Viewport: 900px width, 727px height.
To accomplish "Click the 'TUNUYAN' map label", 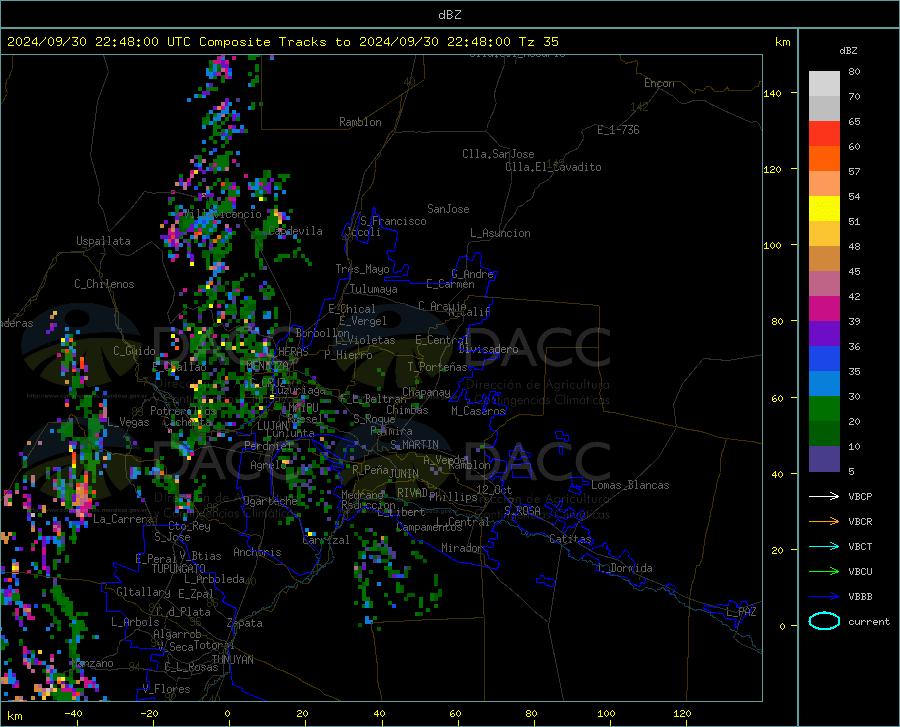I will pyautogui.click(x=232, y=660).
